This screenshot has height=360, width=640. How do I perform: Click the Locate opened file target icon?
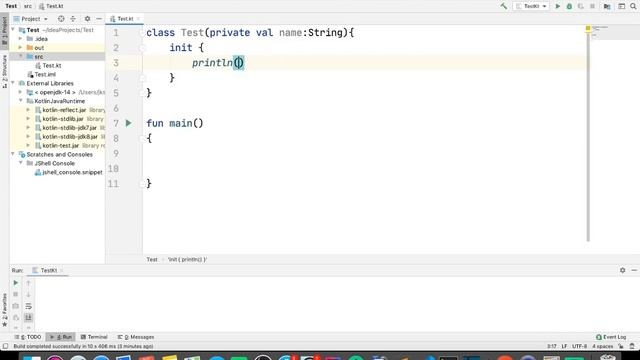61,19
